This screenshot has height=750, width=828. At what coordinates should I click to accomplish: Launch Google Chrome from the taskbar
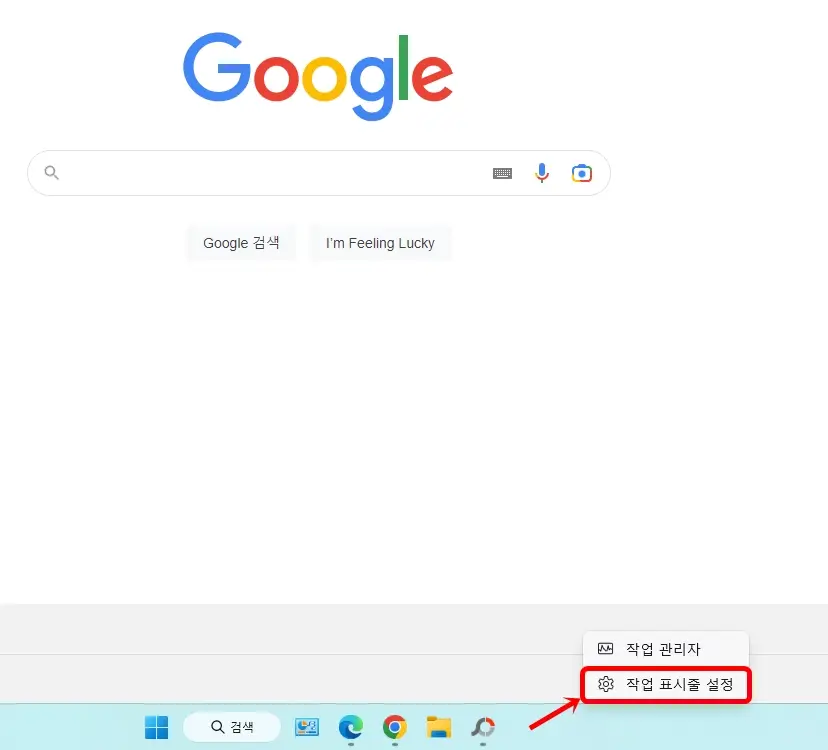pos(394,727)
